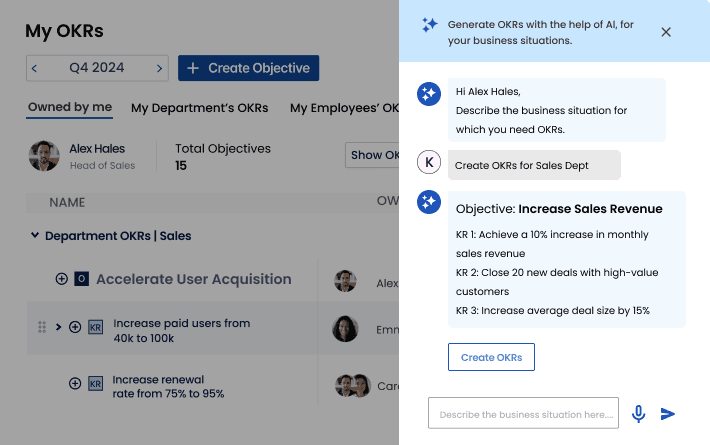This screenshot has height=445, width=710.
Task: Click the Q4 2024 period label
Action: point(96,68)
